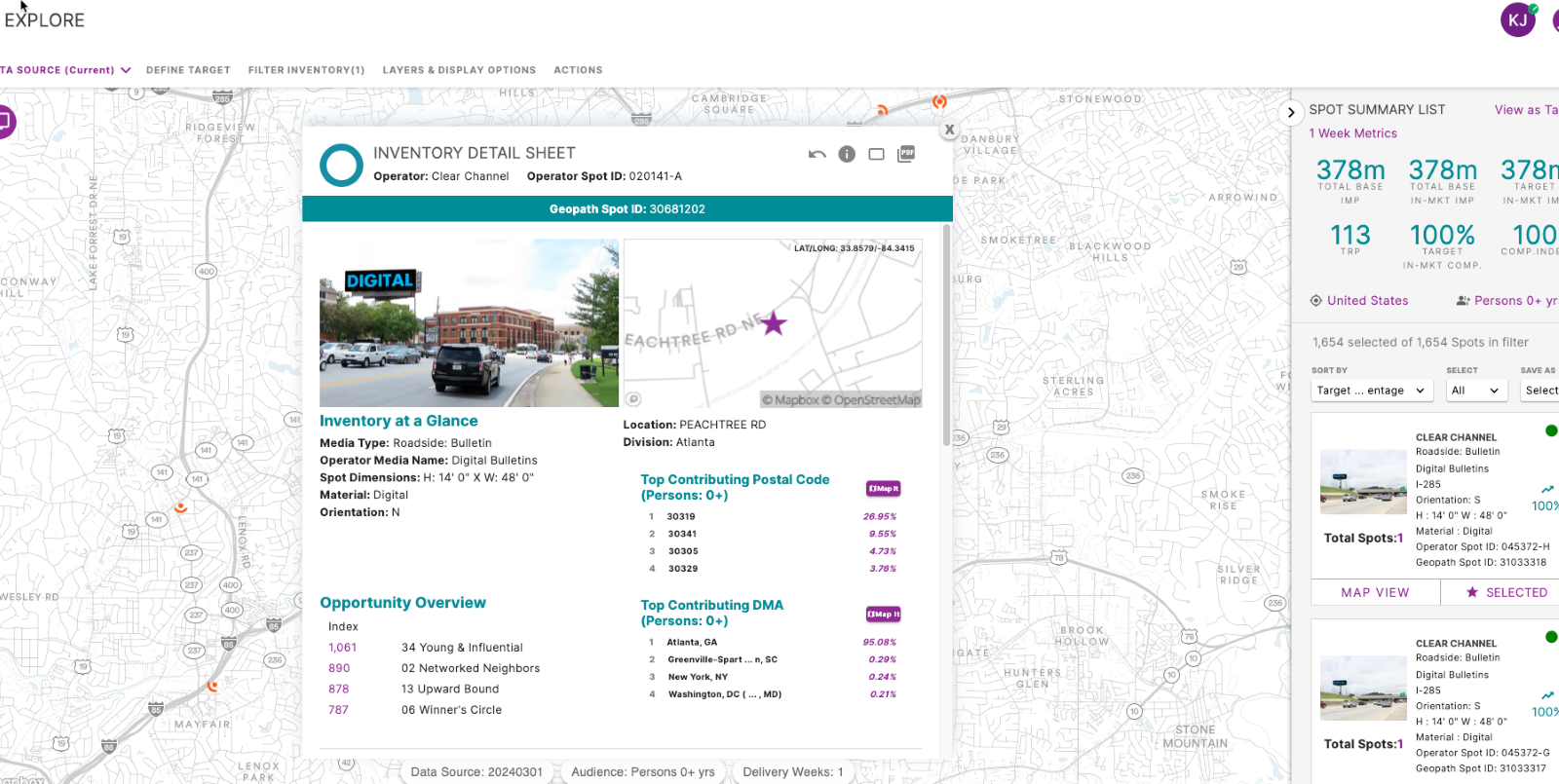Open the Save As Select dropdown
This screenshot has width=1559, height=784.
point(1540,391)
